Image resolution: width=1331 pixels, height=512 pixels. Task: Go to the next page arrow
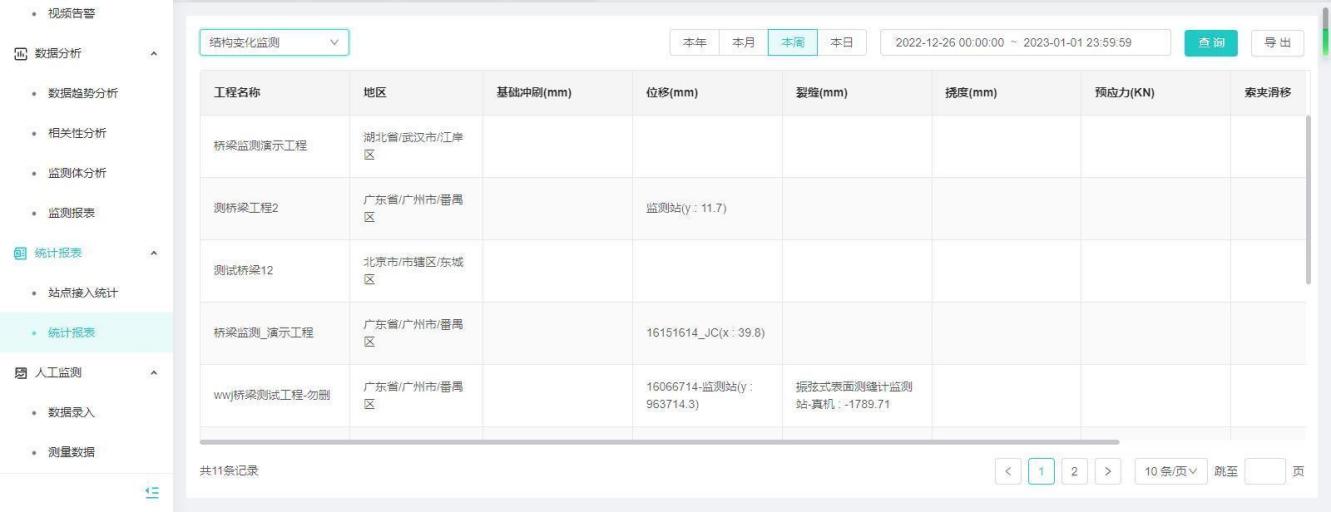(1107, 471)
